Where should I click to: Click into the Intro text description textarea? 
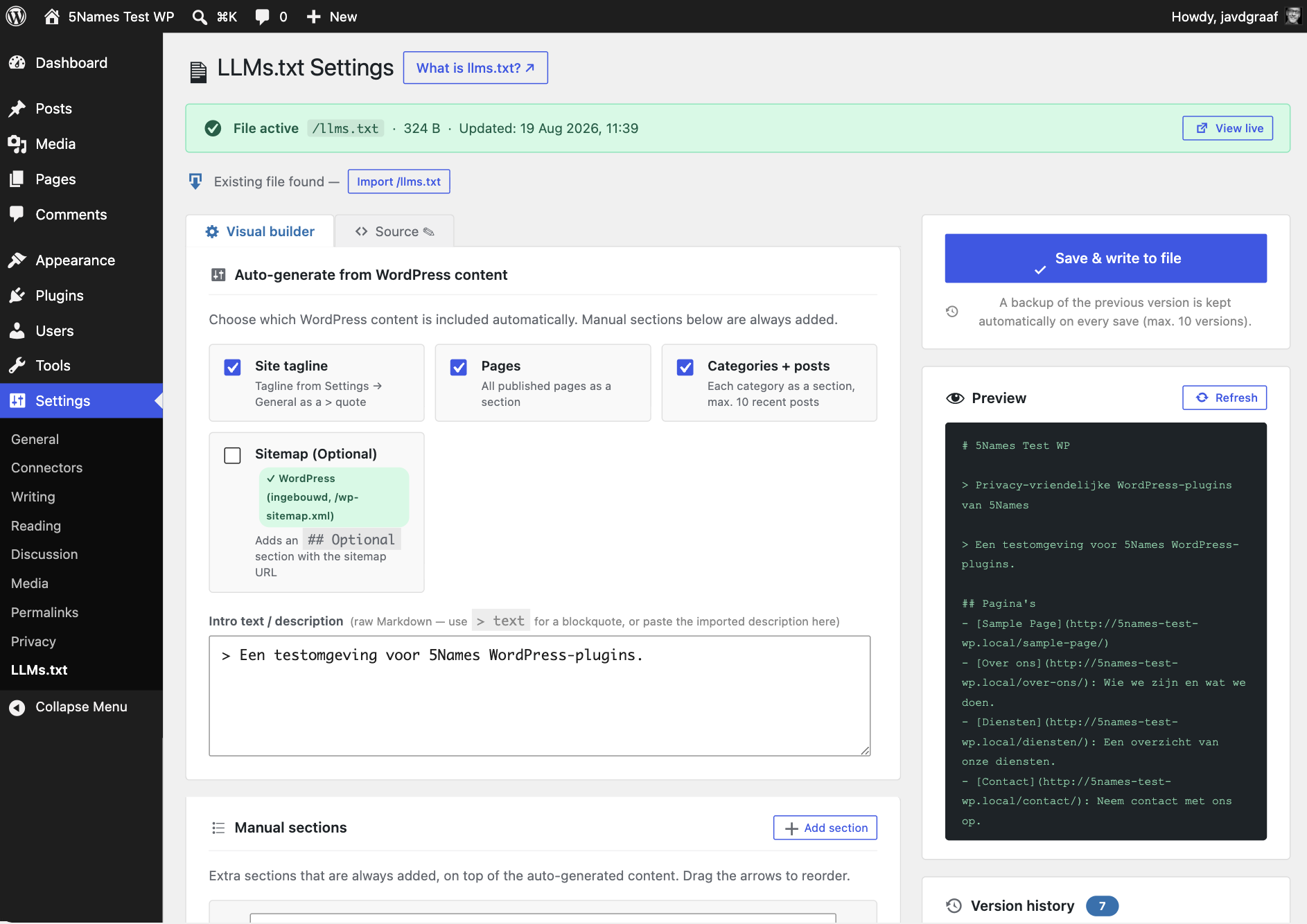click(539, 695)
